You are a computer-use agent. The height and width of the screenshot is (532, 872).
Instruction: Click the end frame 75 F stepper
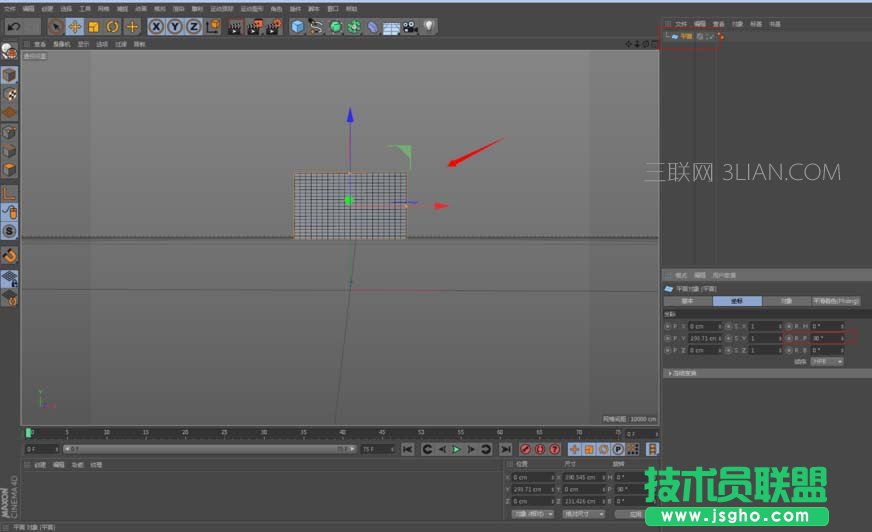[x=392, y=449]
